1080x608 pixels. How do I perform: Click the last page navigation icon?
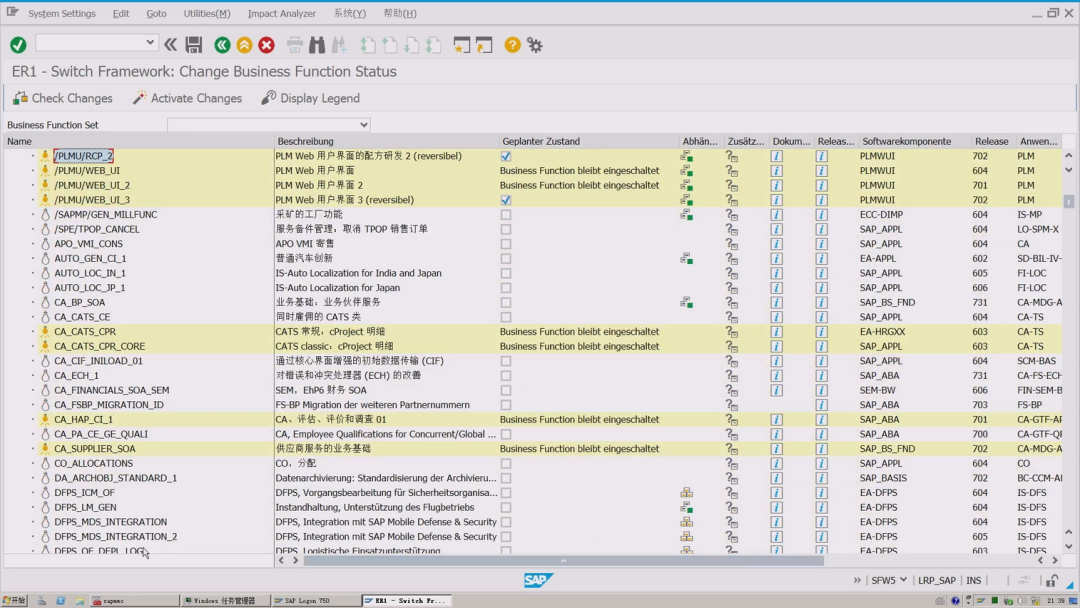point(433,45)
